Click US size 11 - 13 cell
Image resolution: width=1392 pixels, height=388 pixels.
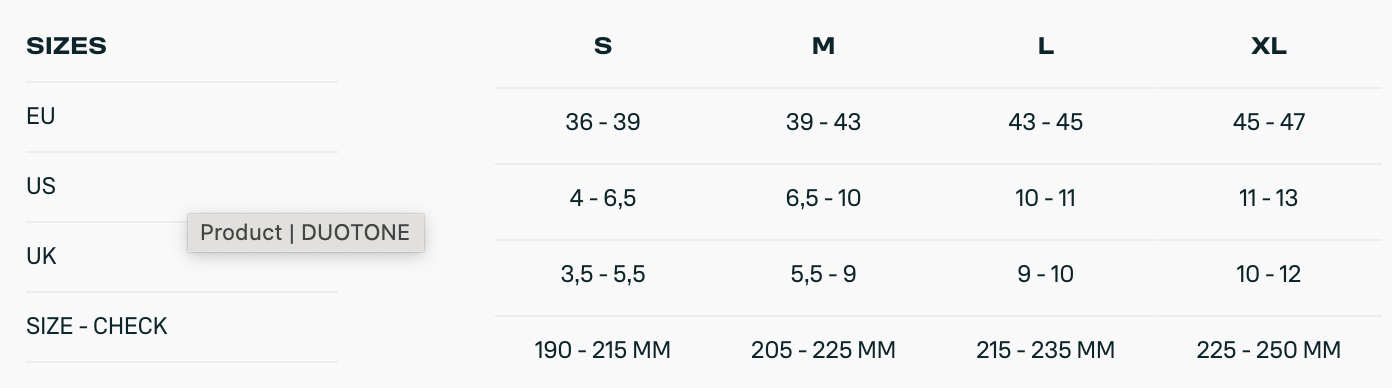[x=1269, y=198]
